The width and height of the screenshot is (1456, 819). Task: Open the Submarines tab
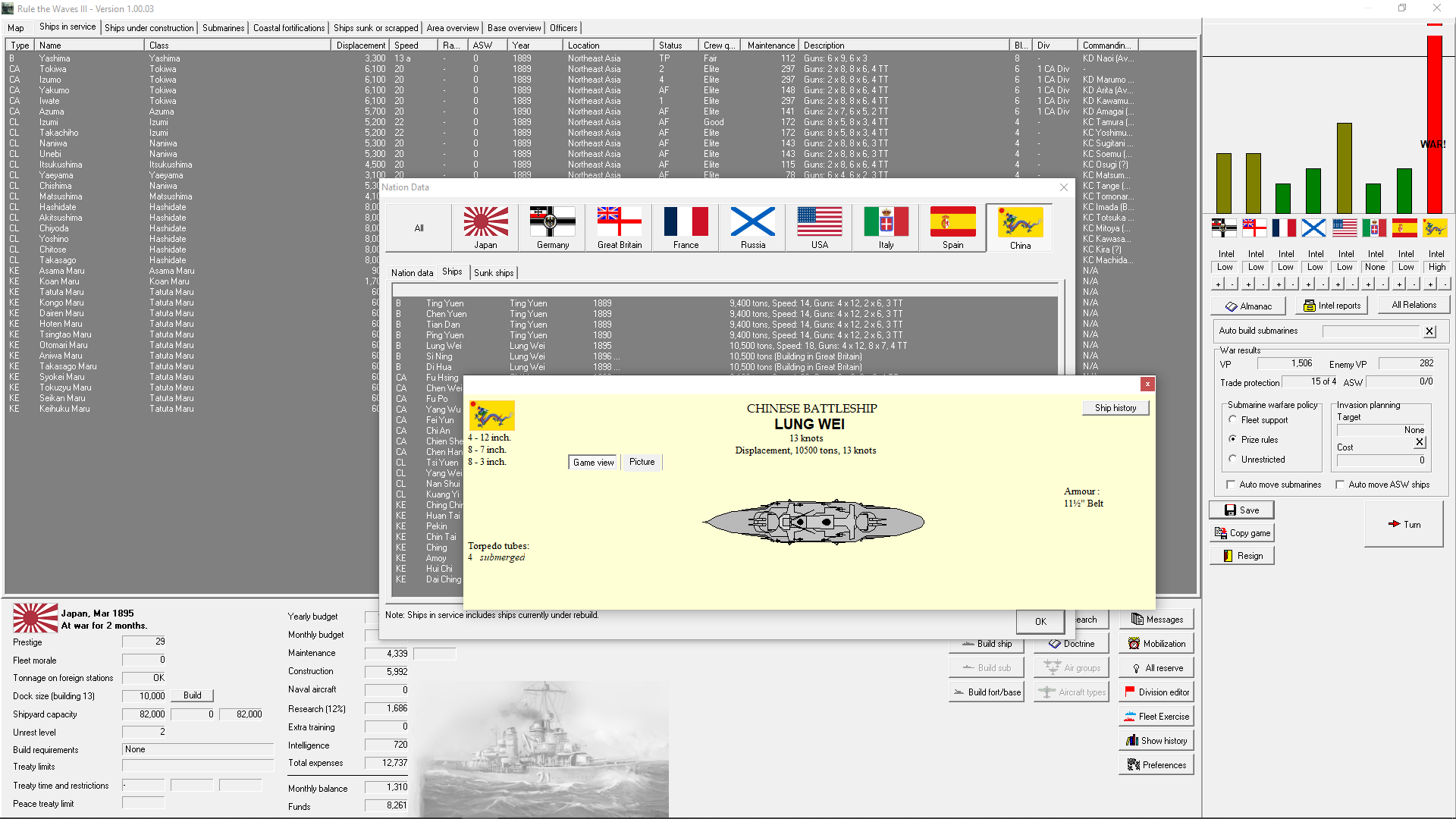[x=223, y=28]
